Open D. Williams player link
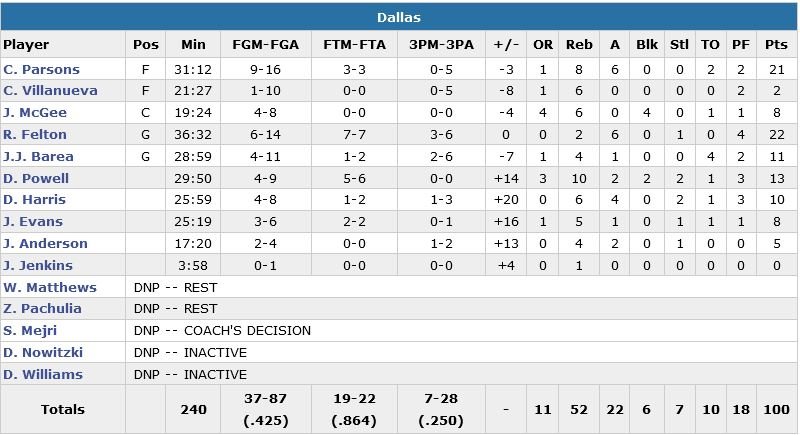 point(43,374)
